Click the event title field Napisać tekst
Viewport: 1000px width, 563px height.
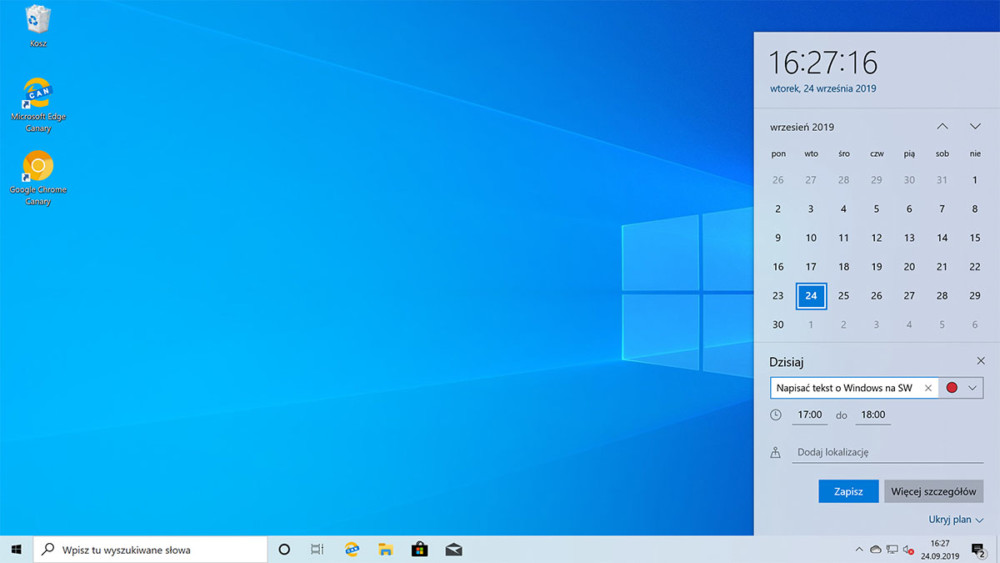tap(844, 388)
